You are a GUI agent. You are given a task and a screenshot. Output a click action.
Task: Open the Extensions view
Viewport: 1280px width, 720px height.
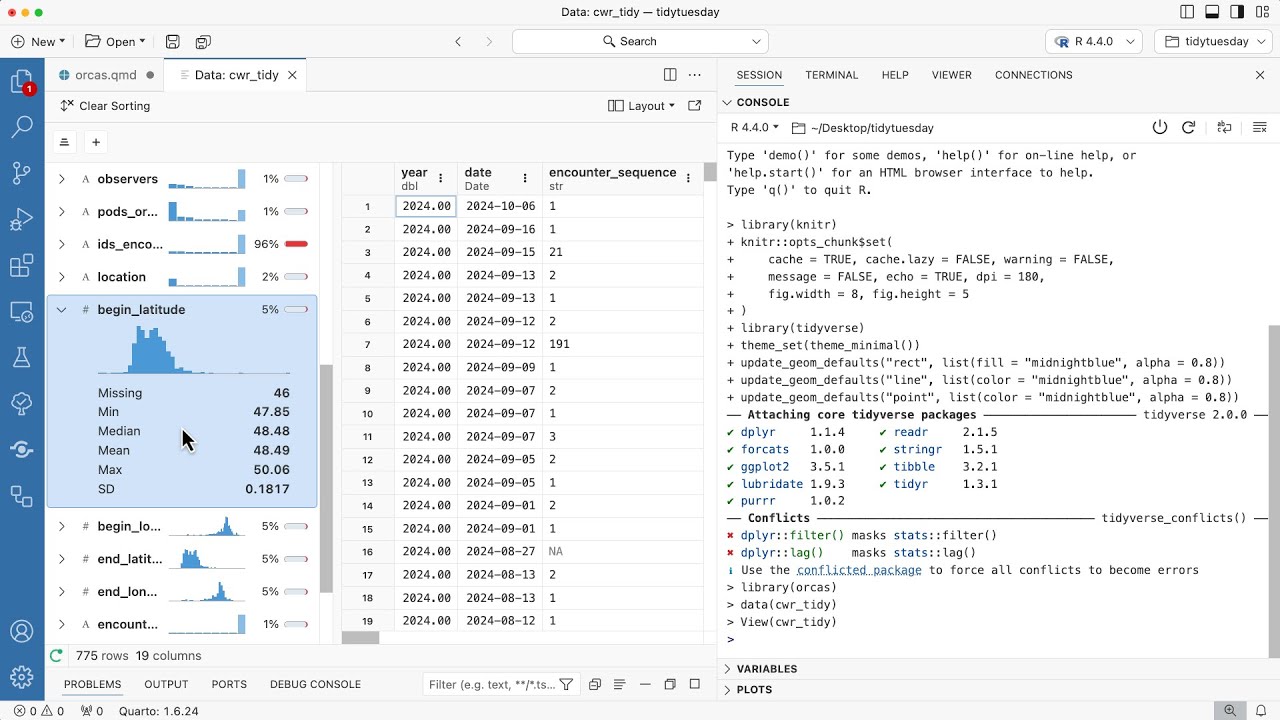(x=21, y=266)
